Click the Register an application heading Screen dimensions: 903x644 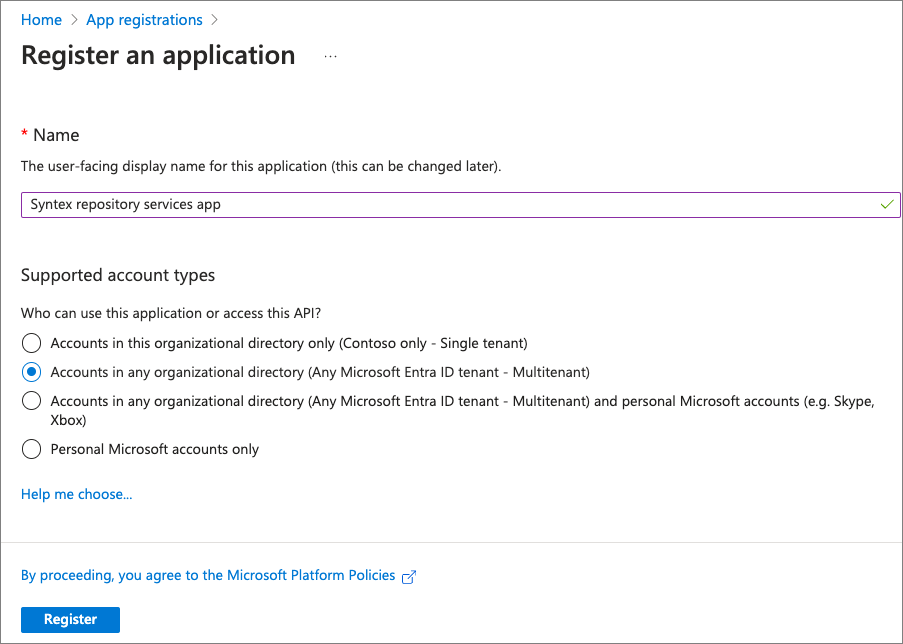coord(157,56)
